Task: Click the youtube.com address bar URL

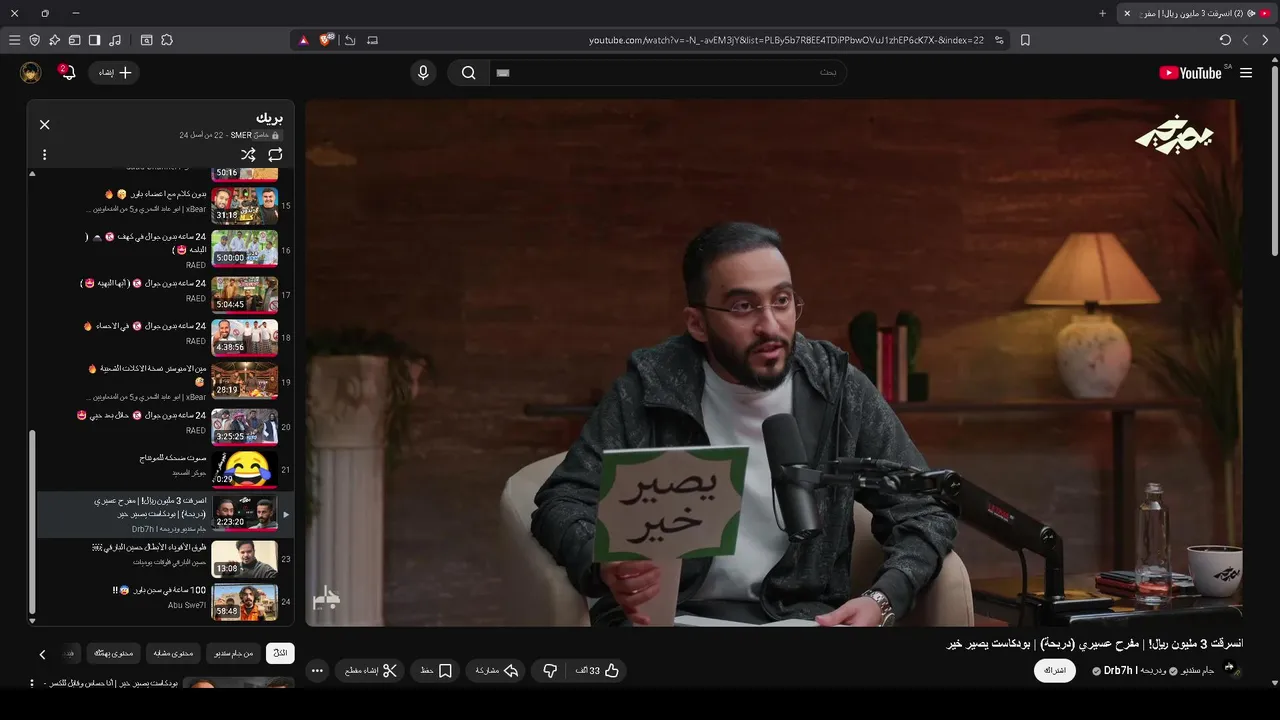Action: [786, 40]
